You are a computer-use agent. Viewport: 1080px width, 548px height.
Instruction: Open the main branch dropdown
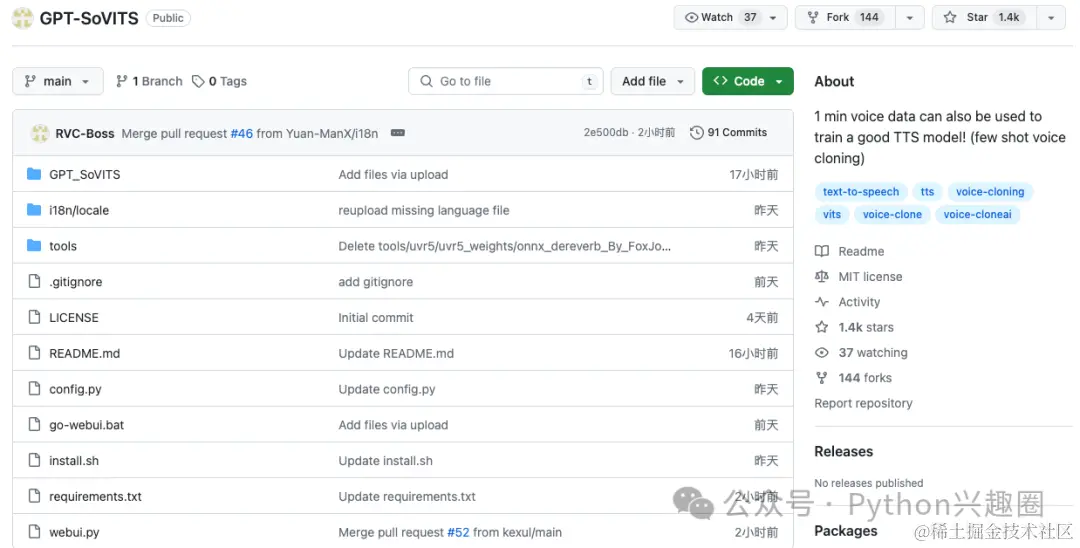point(58,81)
